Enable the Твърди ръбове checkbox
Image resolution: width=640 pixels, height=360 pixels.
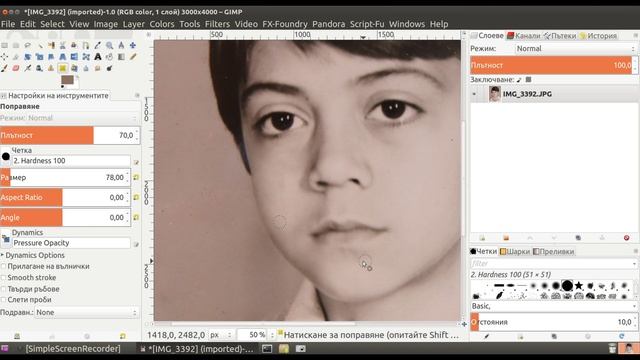[3, 289]
